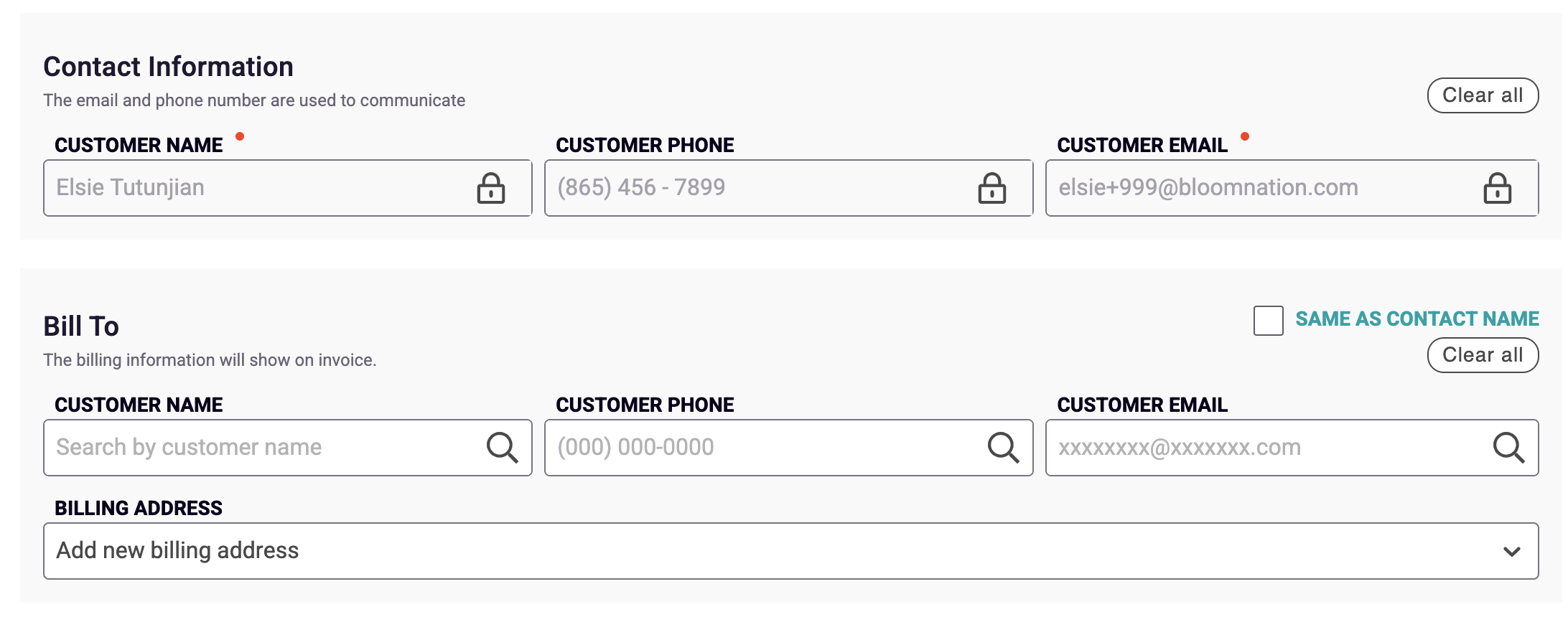Open the Add new billing address dropdown
1568x617 pixels.
(x=790, y=551)
